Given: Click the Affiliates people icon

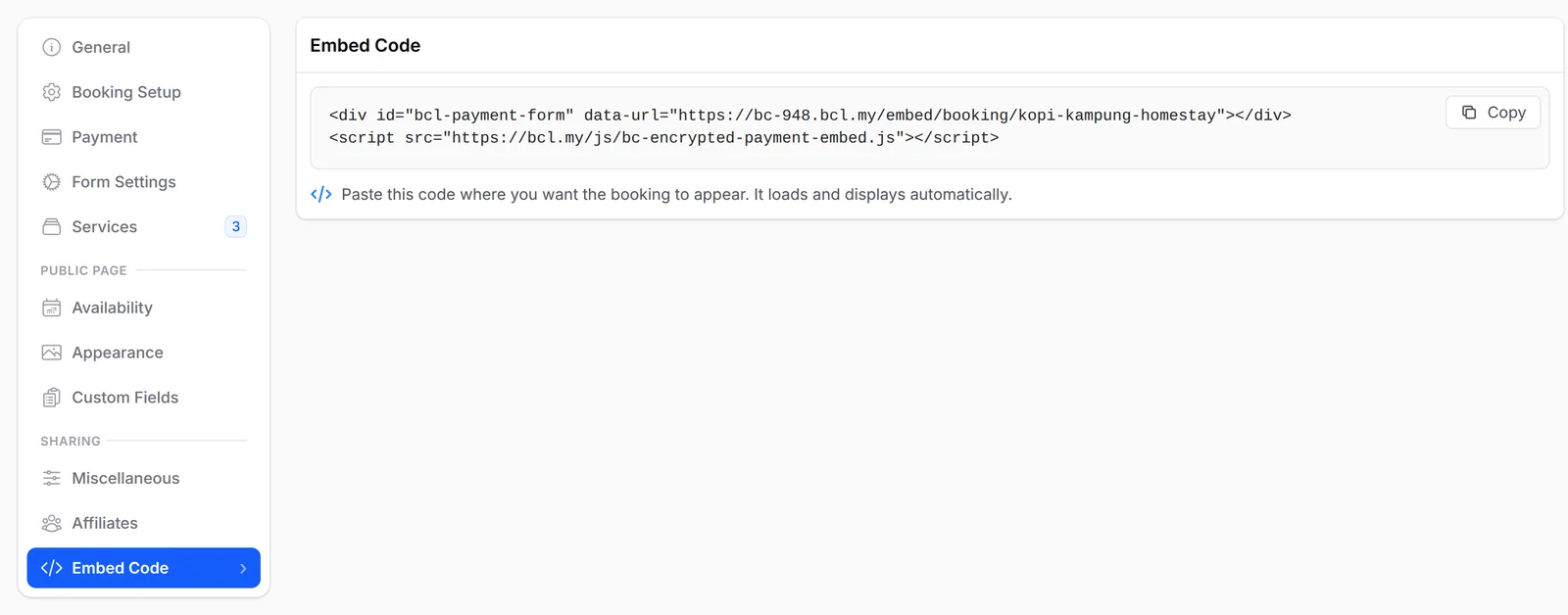Looking at the screenshot, I should tap(52, 523).
